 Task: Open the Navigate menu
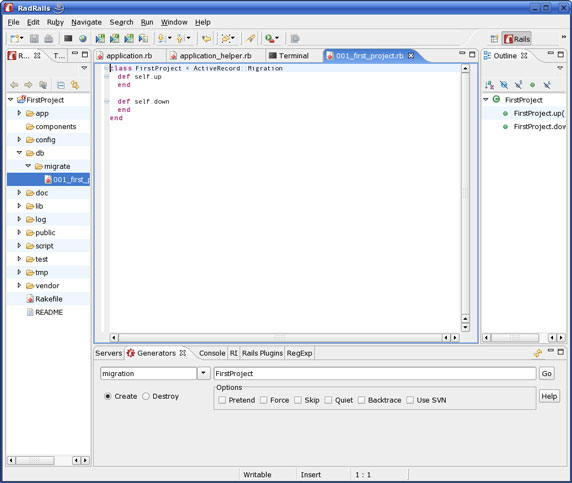[86, 22]
